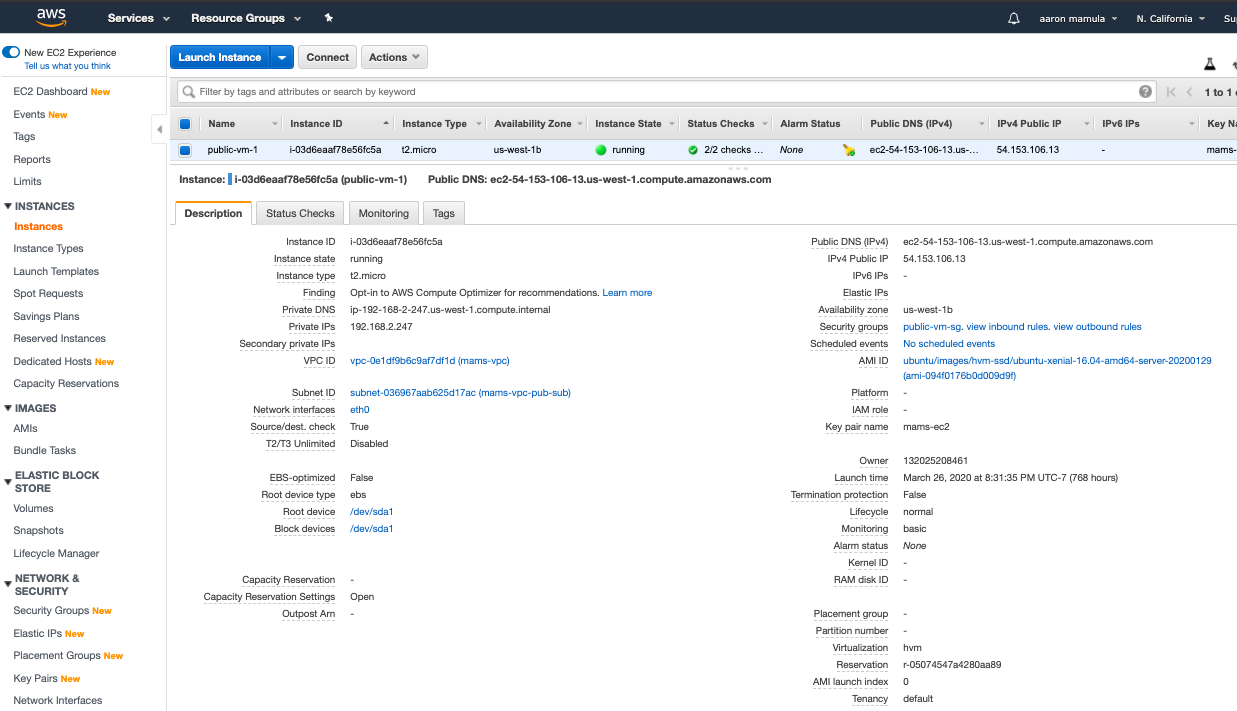The height and width of the screenshot is (711, 1237).
Task: Open the notifications bell
Action: point(1014,18)
